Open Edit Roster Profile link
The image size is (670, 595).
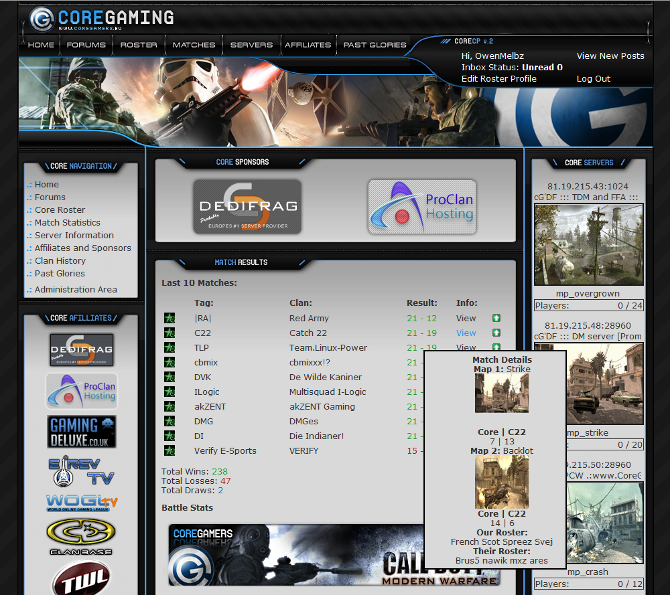pyautogui.click(x=499, y=79)
